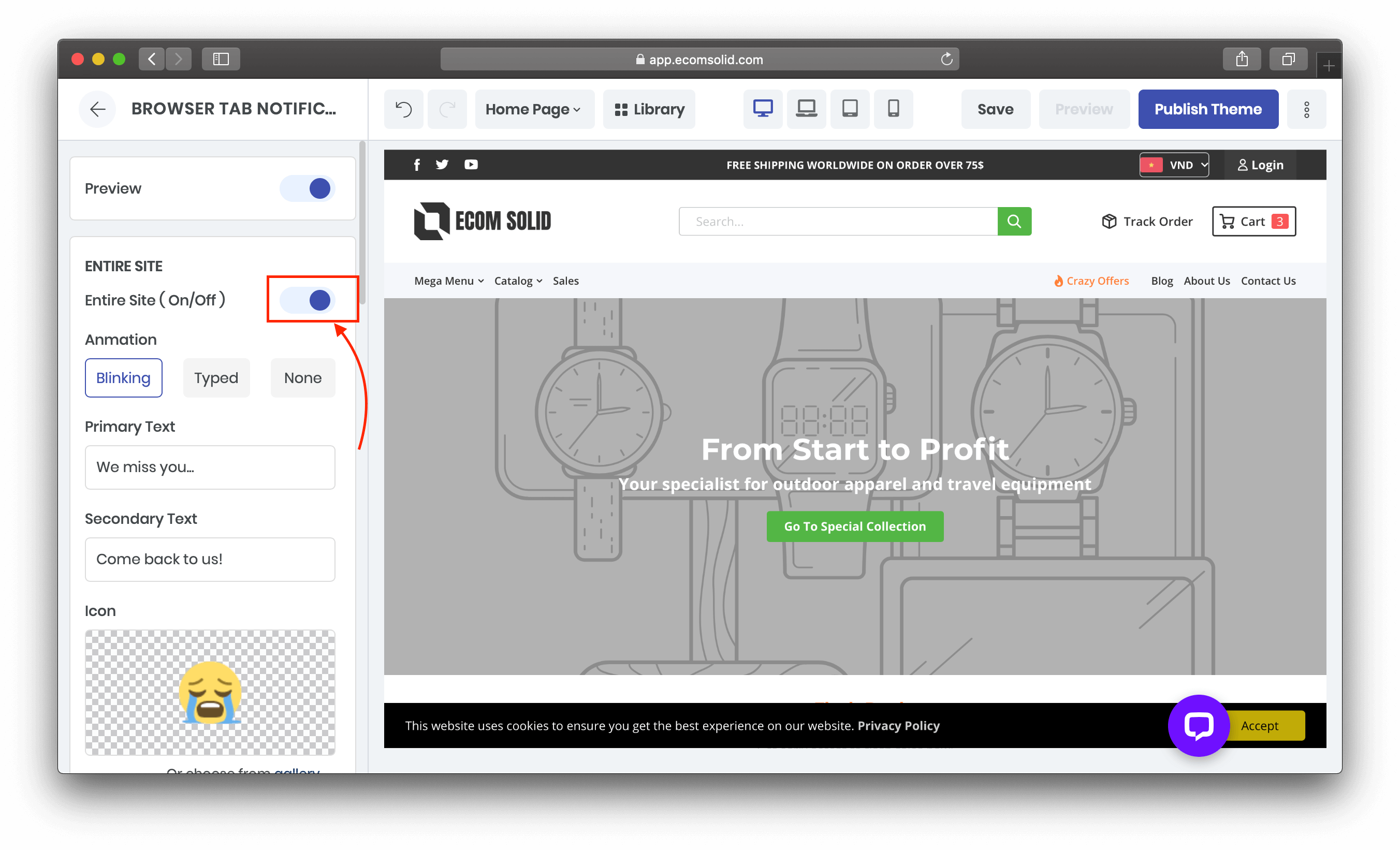
Task: Toggle the Preview switch off
Action: [308, 188]
